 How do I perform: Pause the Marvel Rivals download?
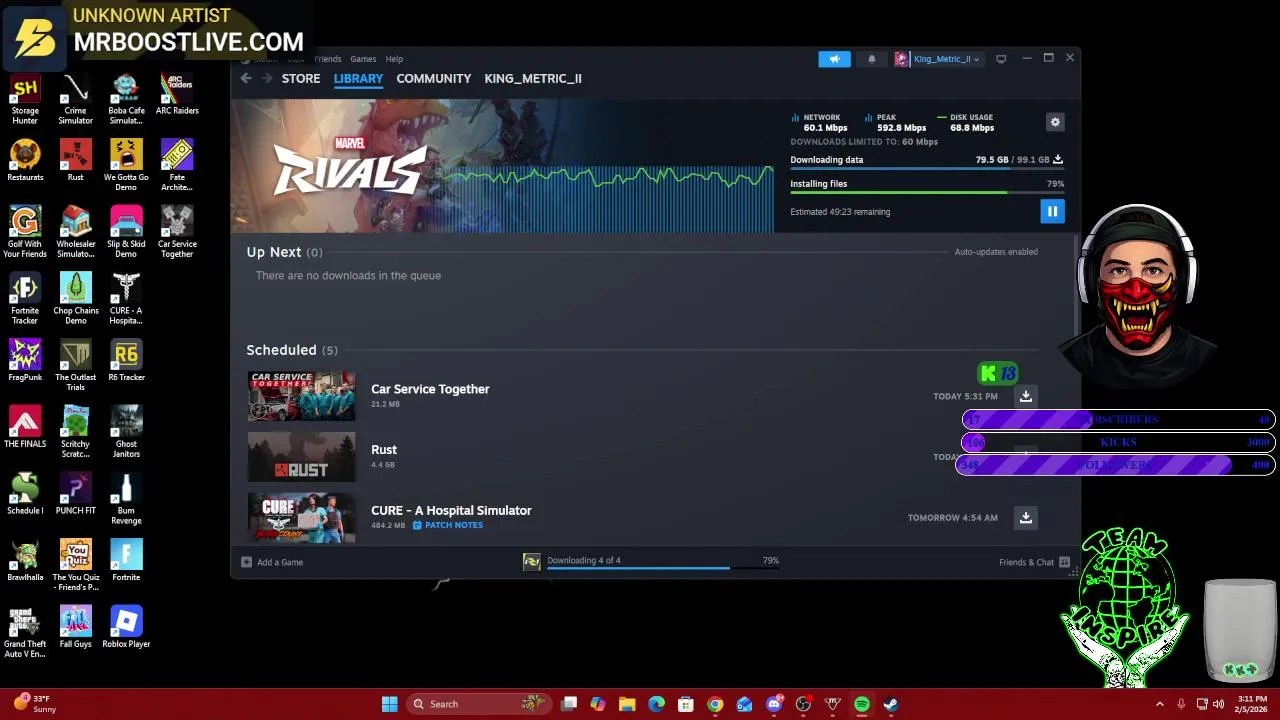click(1052, 211)
